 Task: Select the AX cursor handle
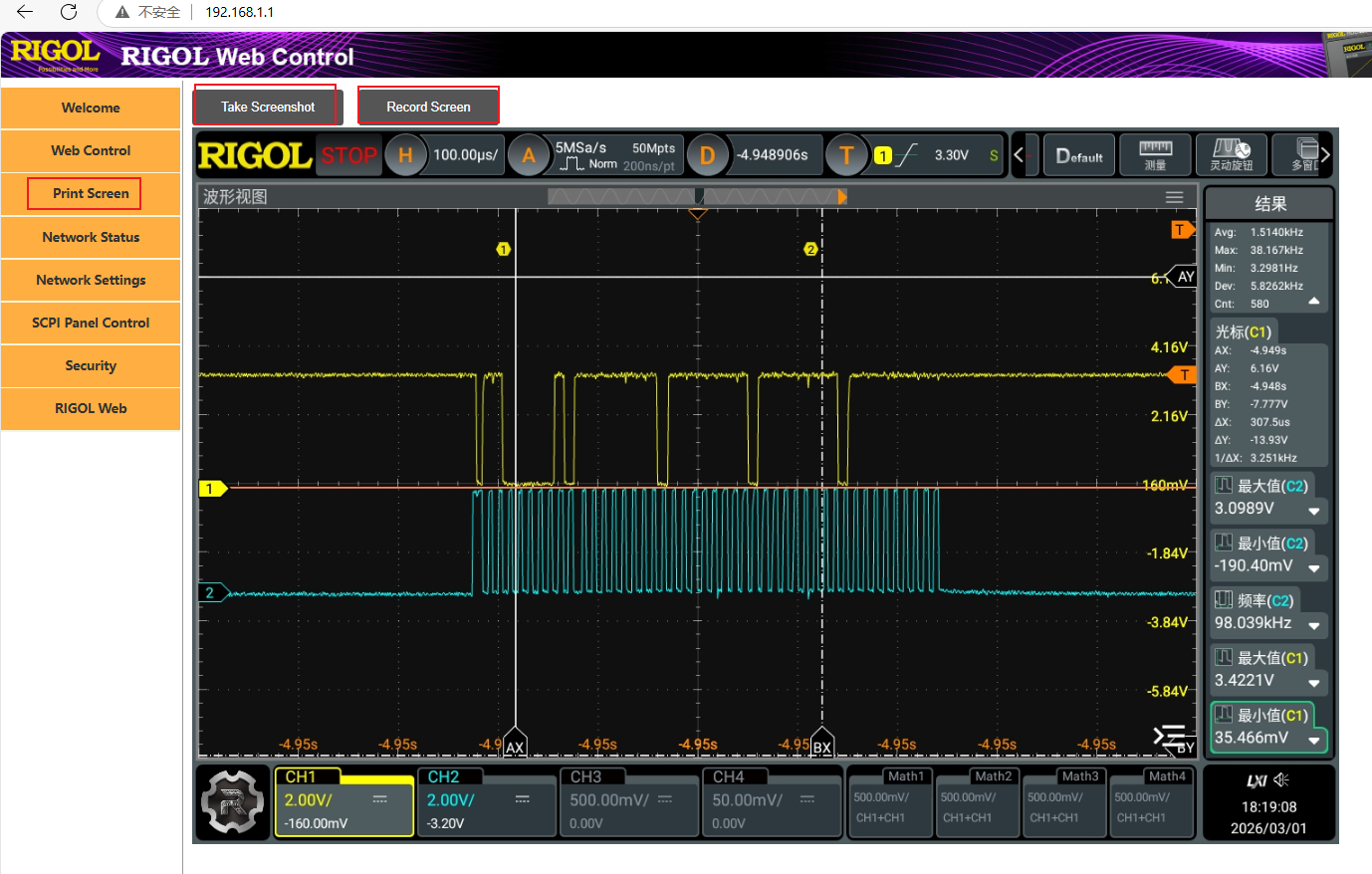point(515,745)
